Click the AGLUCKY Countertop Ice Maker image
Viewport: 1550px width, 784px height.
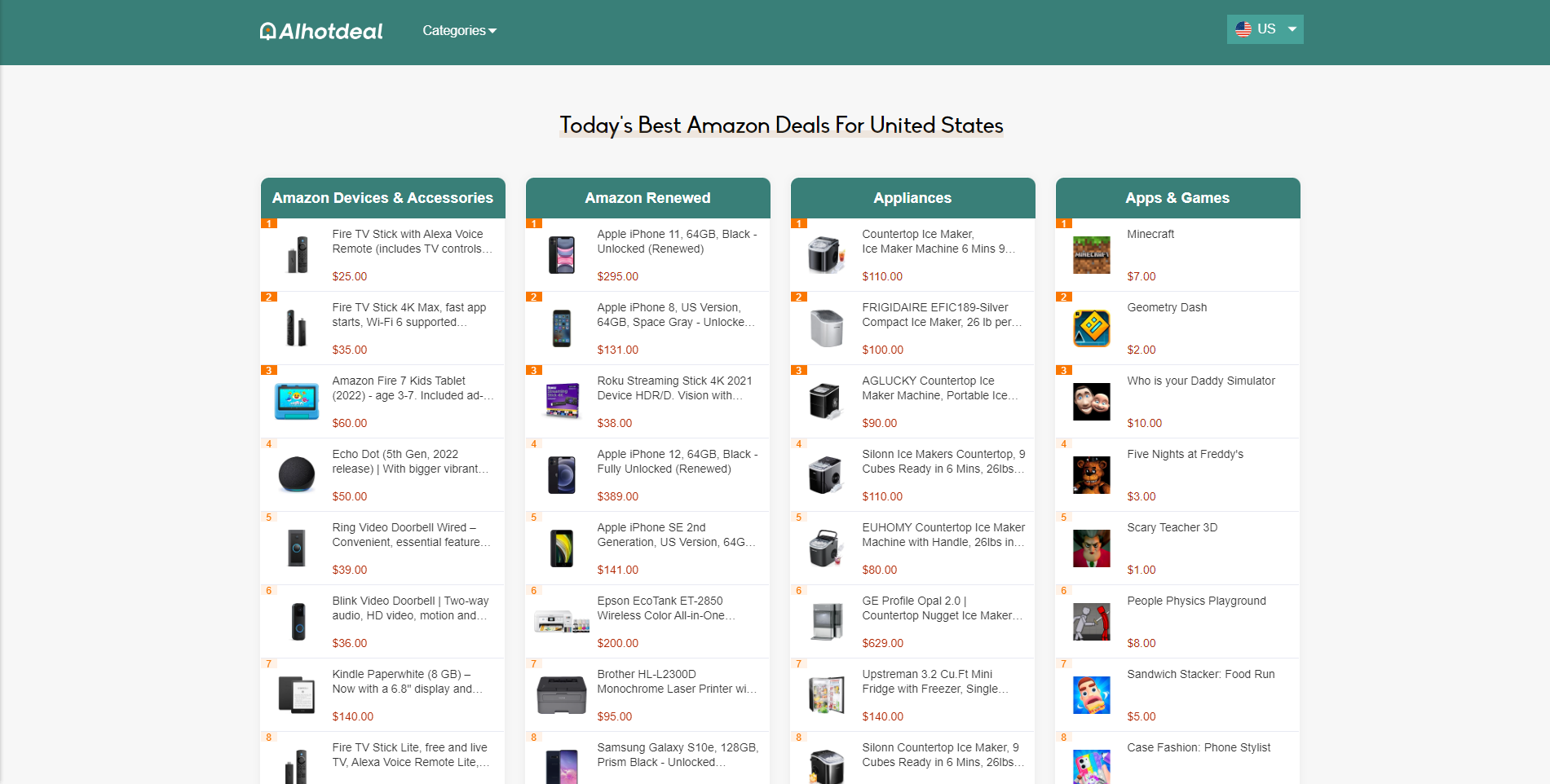(x=827, y=402)
